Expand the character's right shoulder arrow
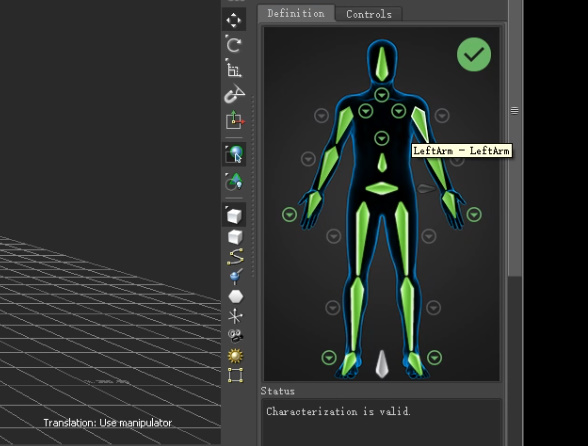Image resolution: width=588 pixels, height=446 pixels. coord(366,111)
